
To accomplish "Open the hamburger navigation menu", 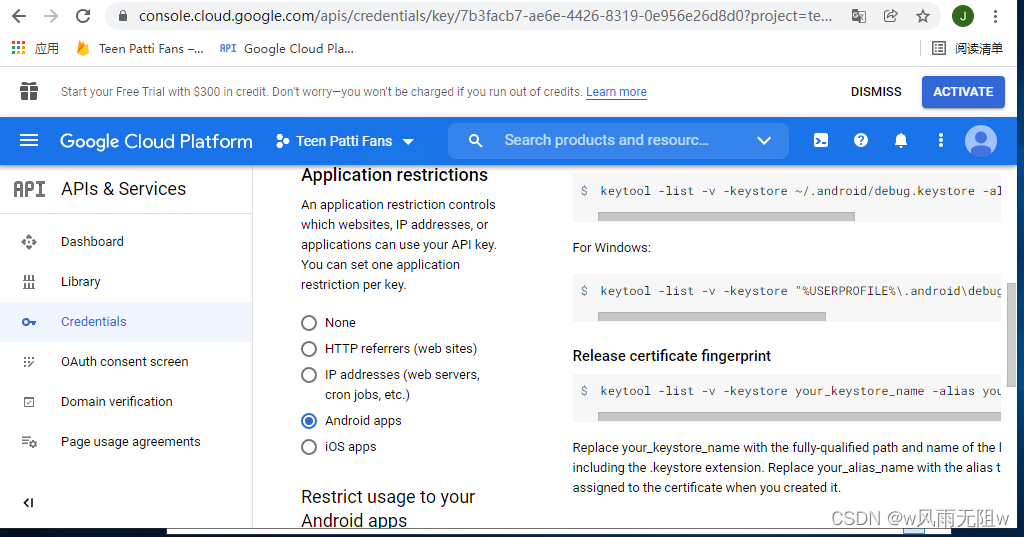I will [x=29, y=141].
